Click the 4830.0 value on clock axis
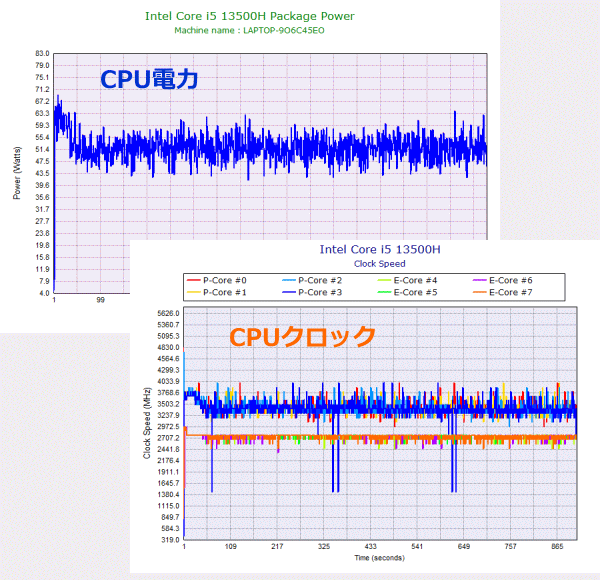 pos(168,347)
